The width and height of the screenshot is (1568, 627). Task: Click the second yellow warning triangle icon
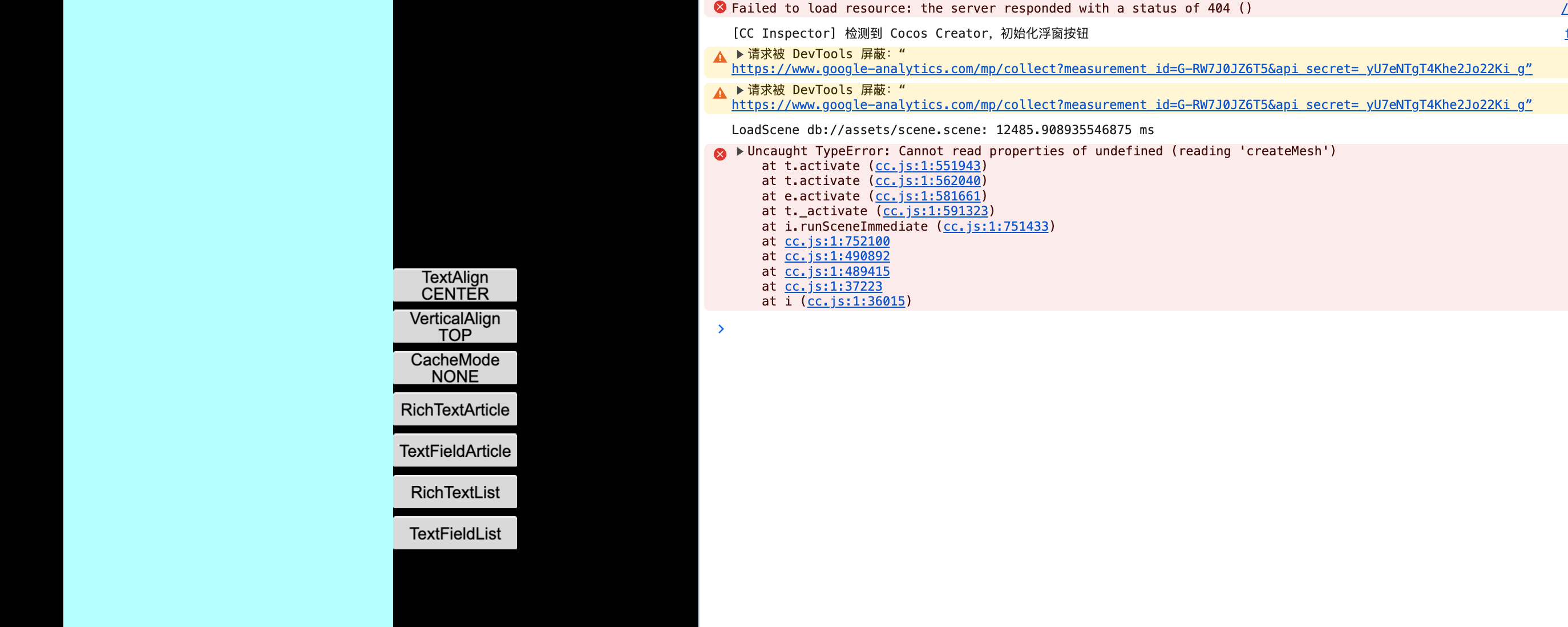point(720,93)
